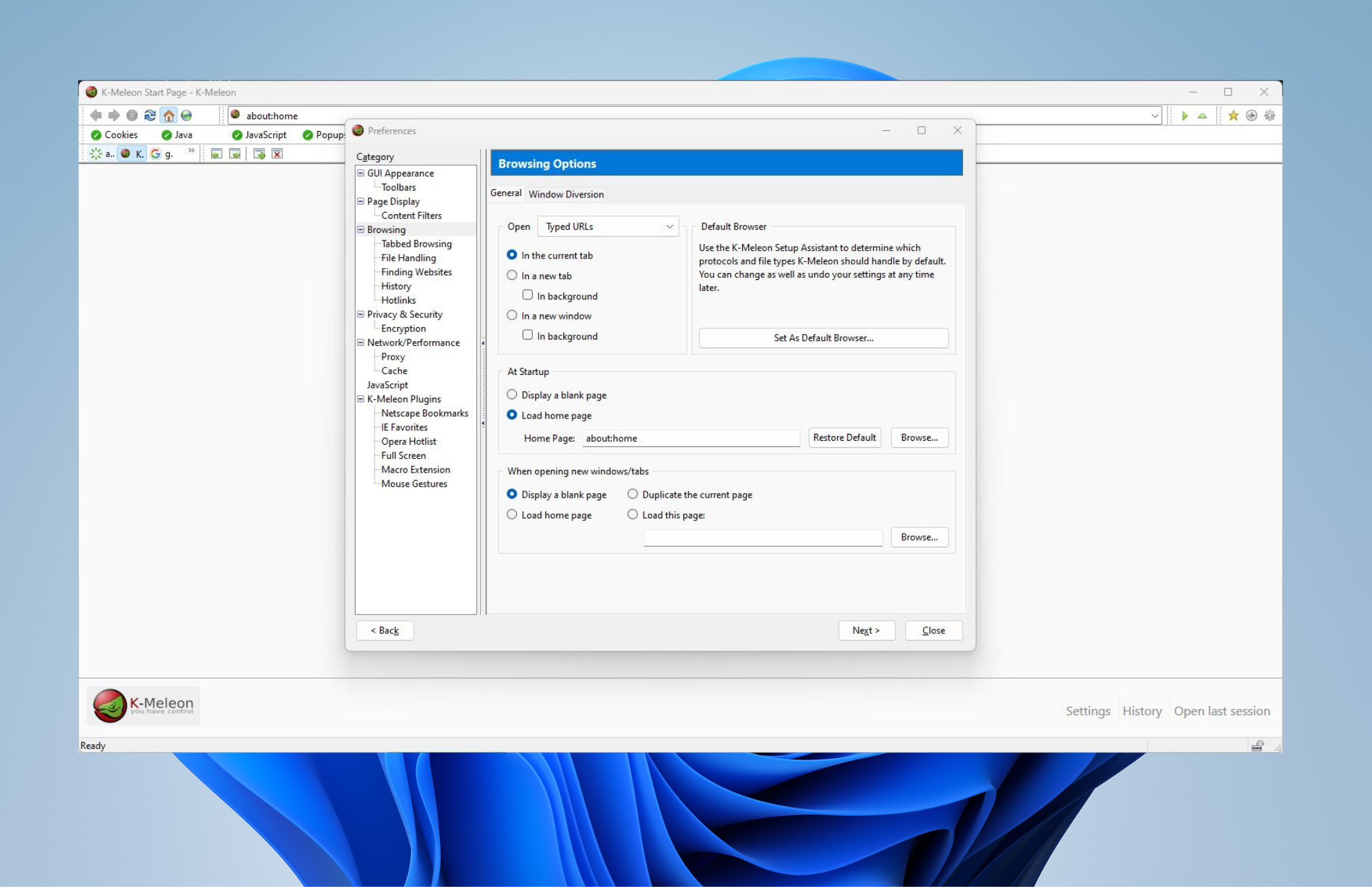
Task: Select 'Duplicate the current page' radio
Action: point(633,494)
